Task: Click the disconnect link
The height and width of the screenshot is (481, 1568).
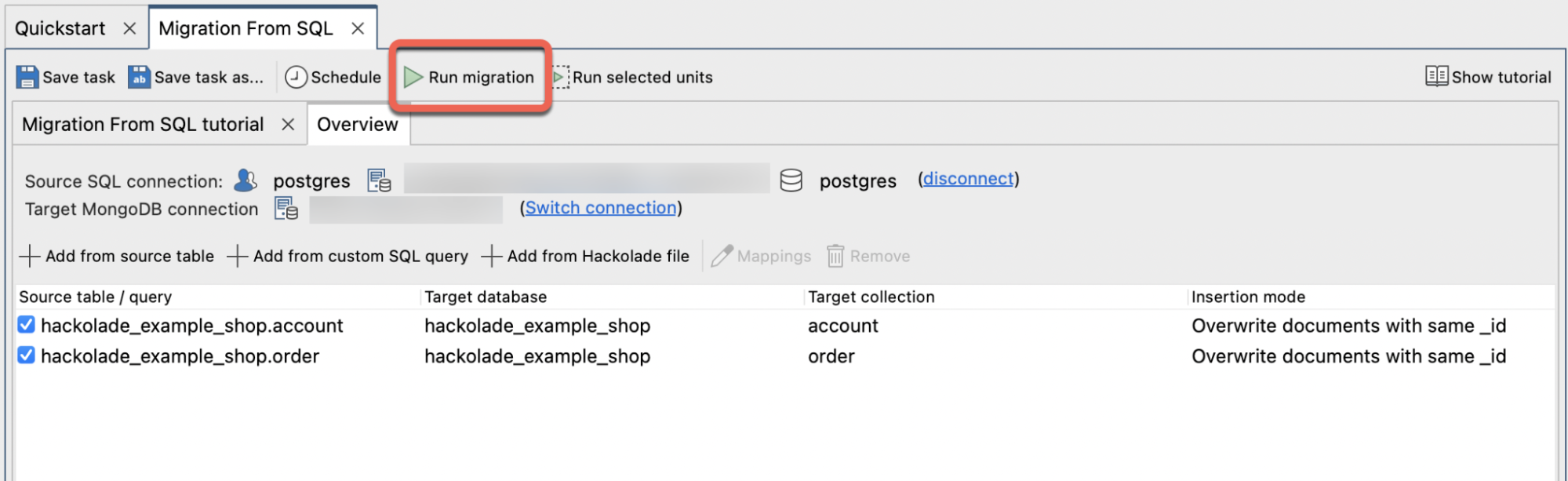Action: click(969, 179)
